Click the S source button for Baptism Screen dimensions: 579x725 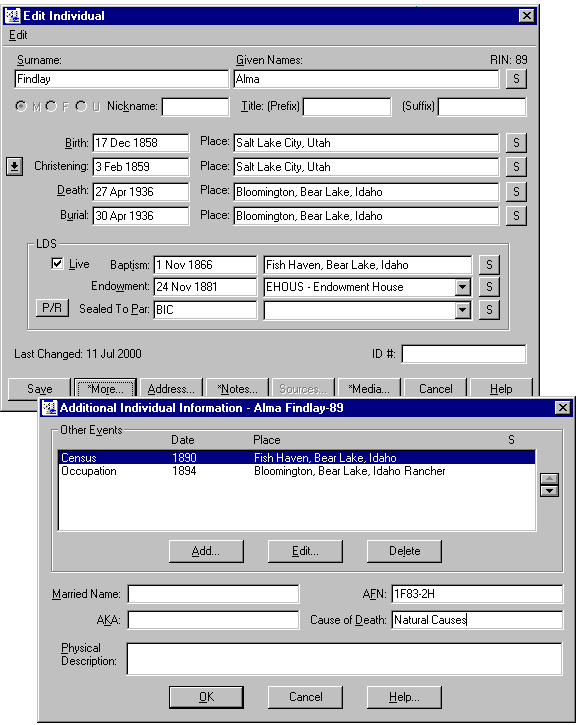coord(489,265)
